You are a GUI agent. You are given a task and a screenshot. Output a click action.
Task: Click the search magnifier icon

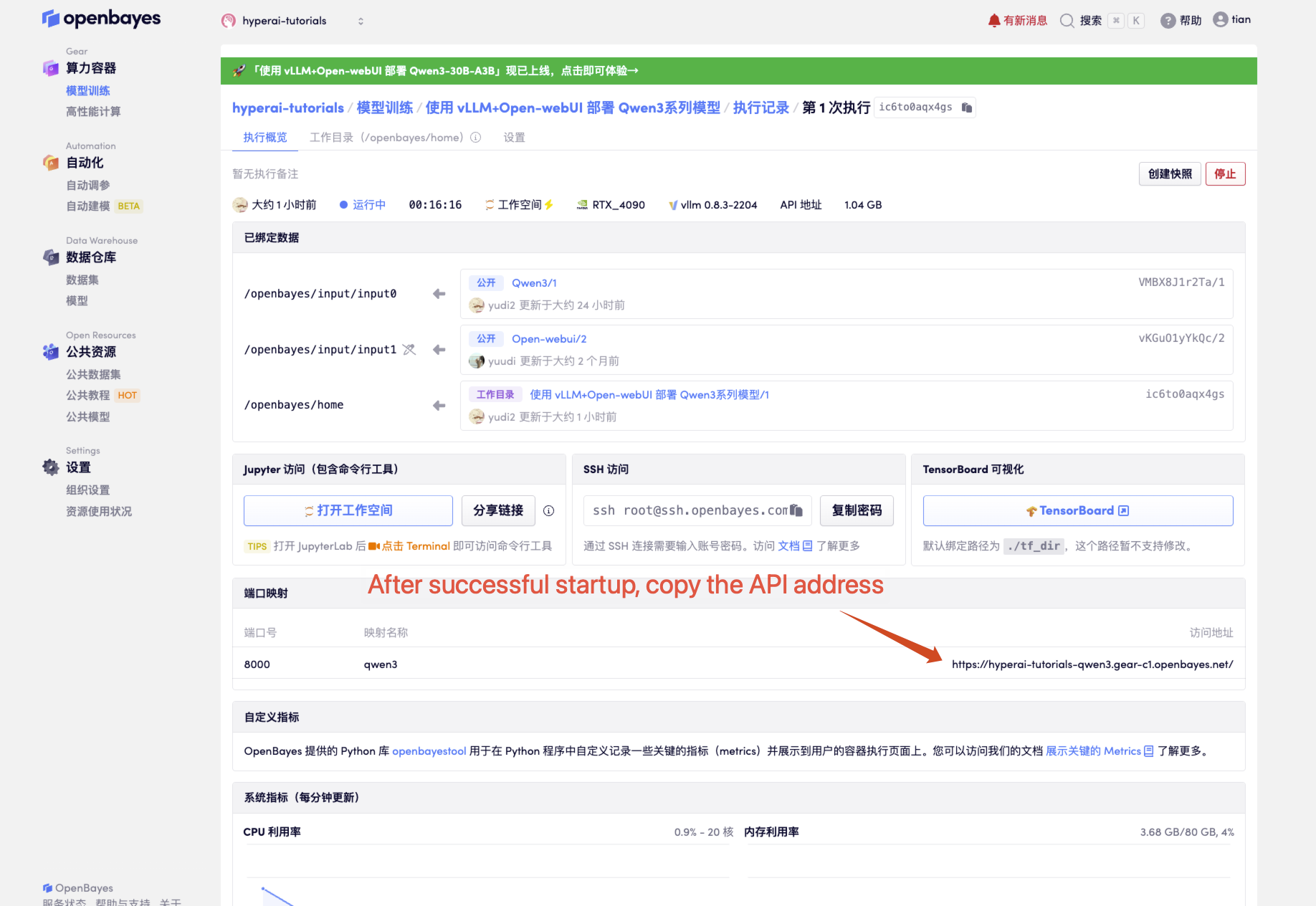[x=1067, y=20]
